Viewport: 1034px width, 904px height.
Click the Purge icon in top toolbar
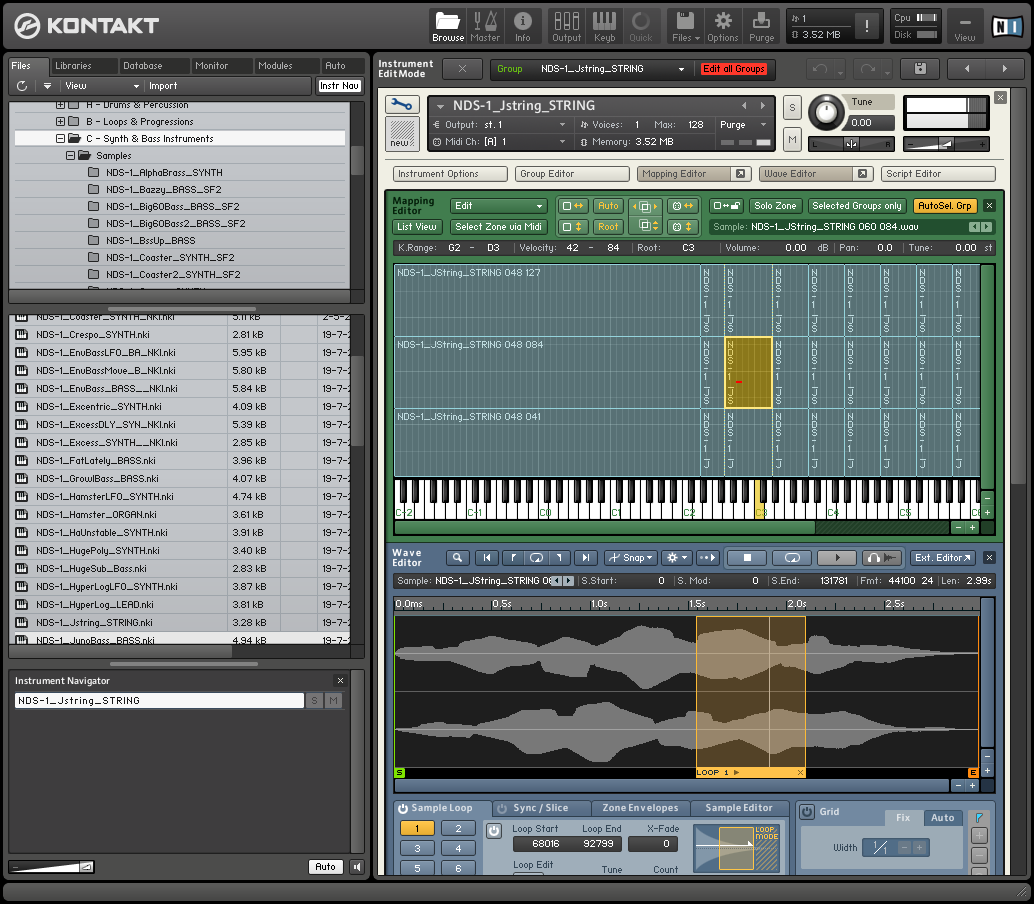pyautogui.click(x=761, y=26)
